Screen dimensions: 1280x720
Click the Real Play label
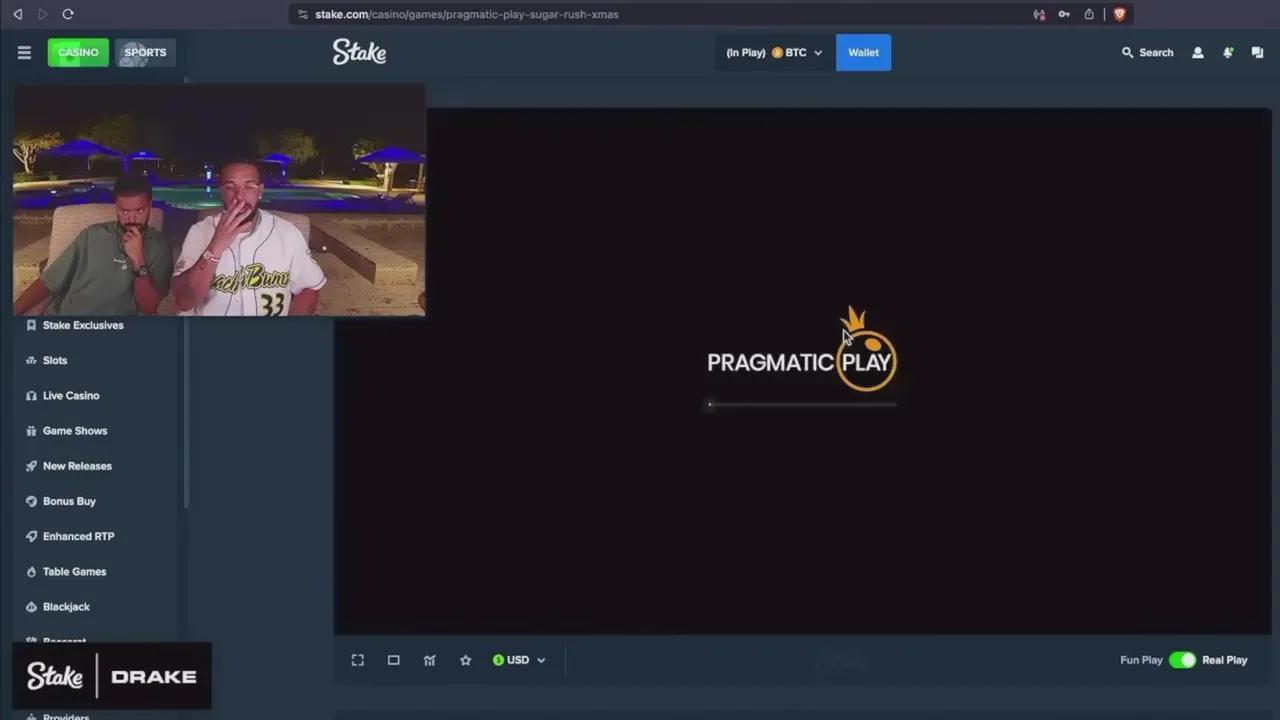coord(1224,660)
